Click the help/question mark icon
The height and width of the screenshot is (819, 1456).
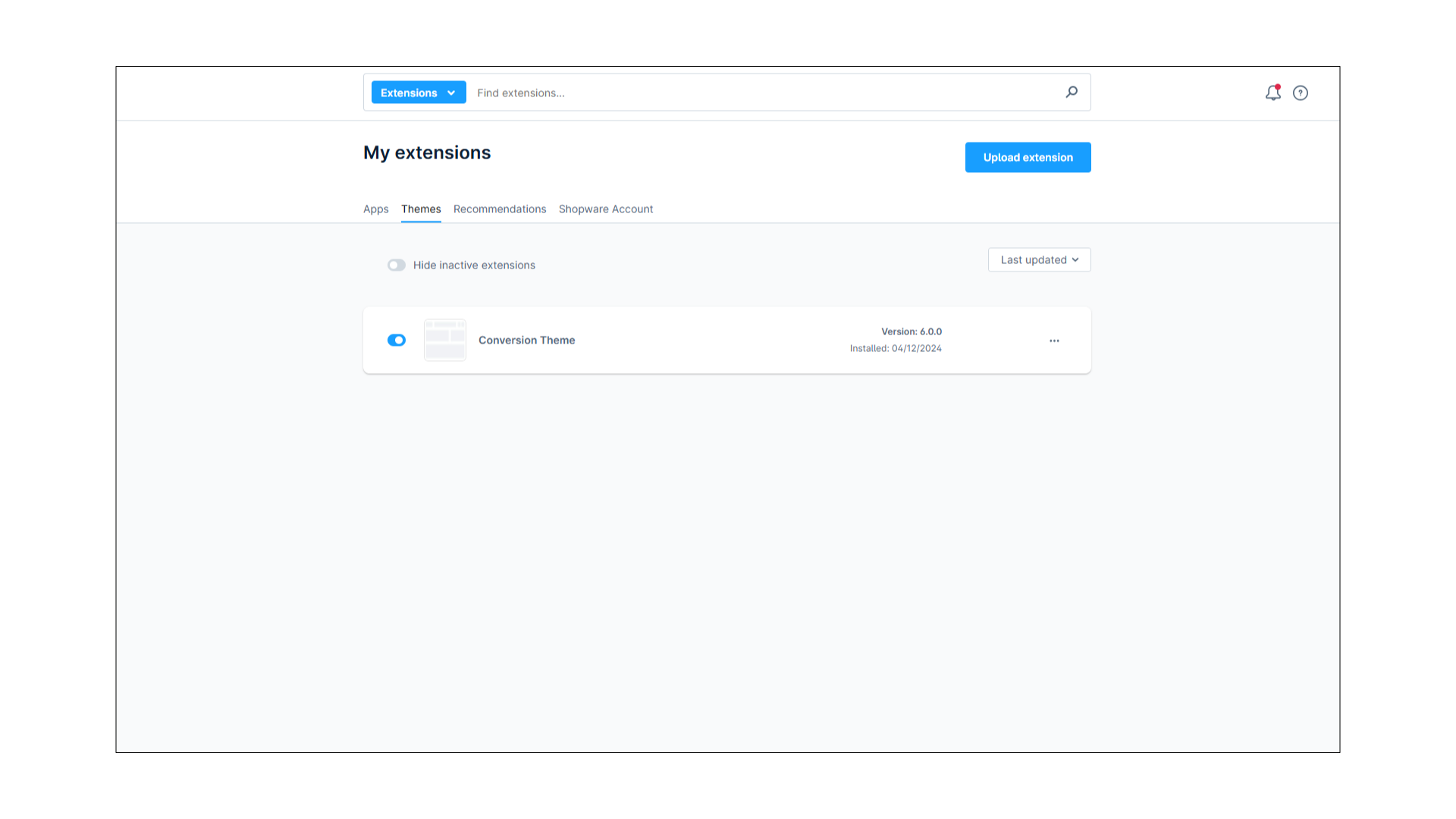[1300, 93]
